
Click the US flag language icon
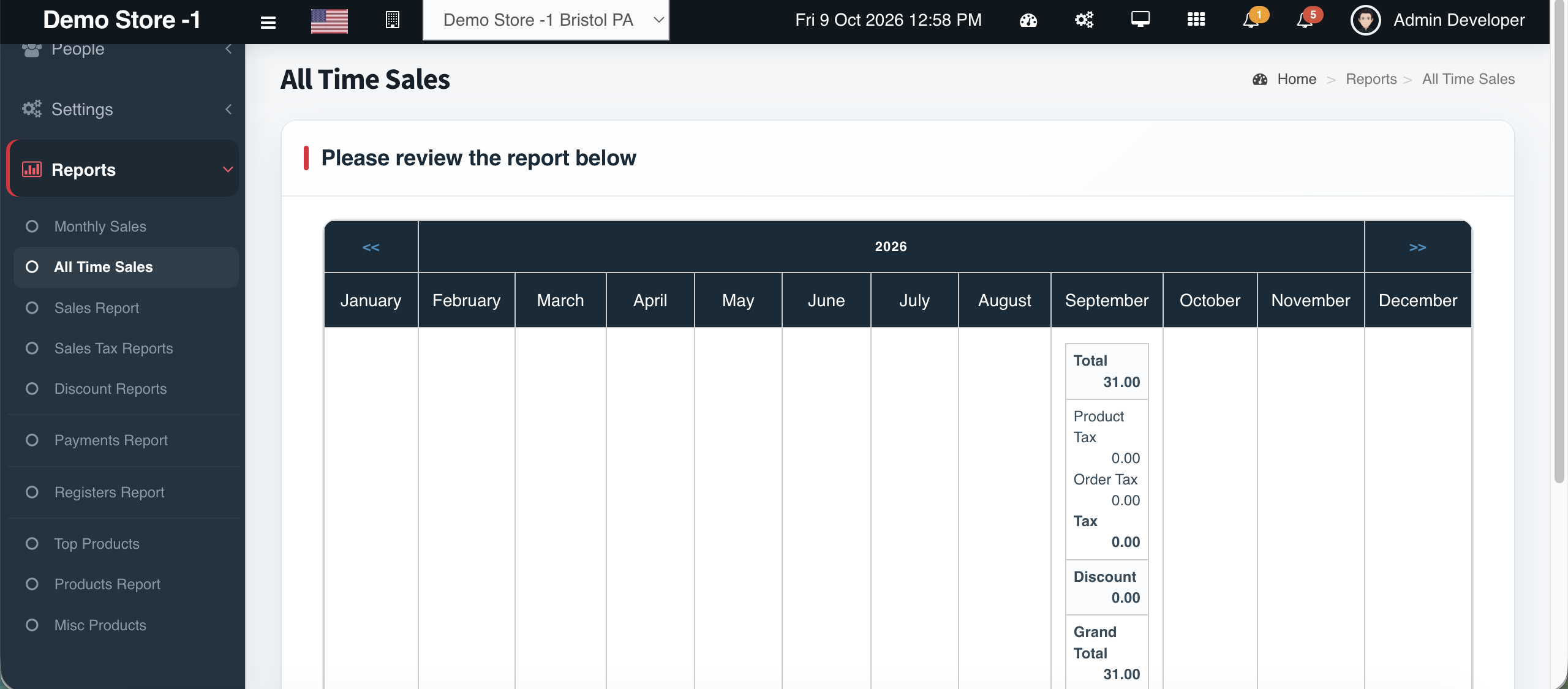[x=329, y=21]
